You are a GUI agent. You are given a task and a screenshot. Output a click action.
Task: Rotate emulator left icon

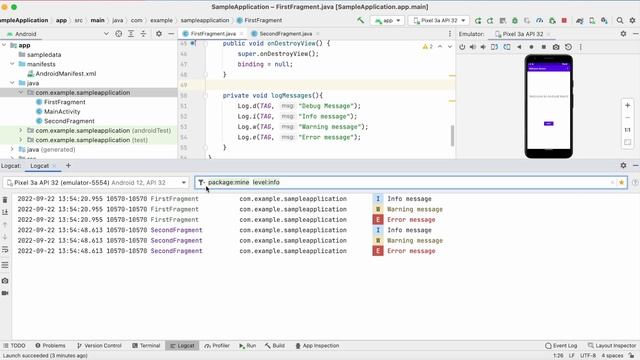[494, 47]
